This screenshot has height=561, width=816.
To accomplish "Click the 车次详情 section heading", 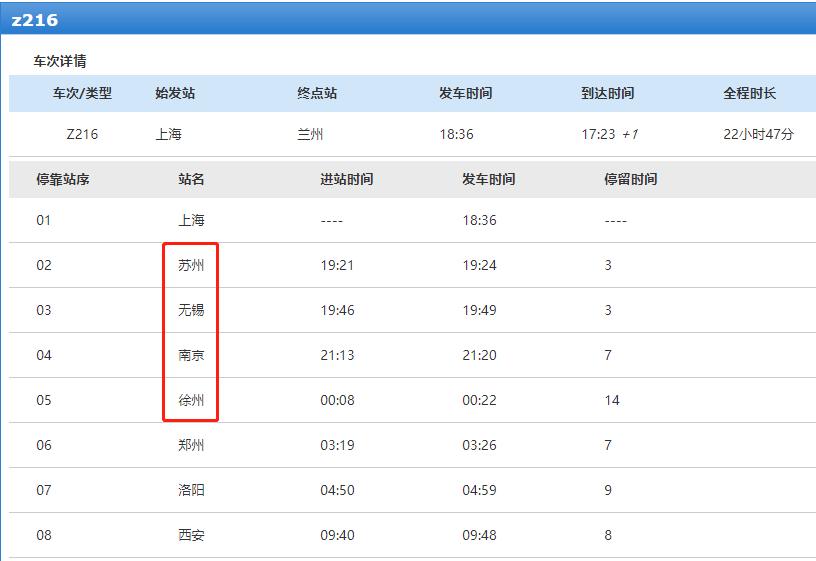I will point(60,61).
